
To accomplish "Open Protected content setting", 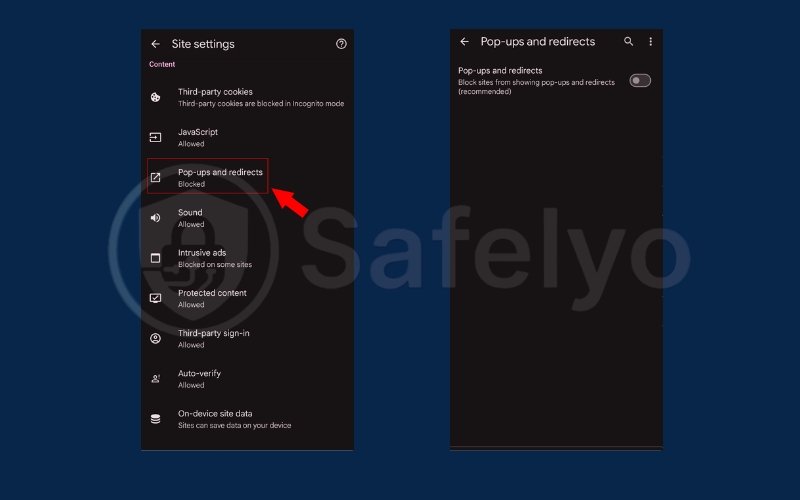I will (247, 298).
